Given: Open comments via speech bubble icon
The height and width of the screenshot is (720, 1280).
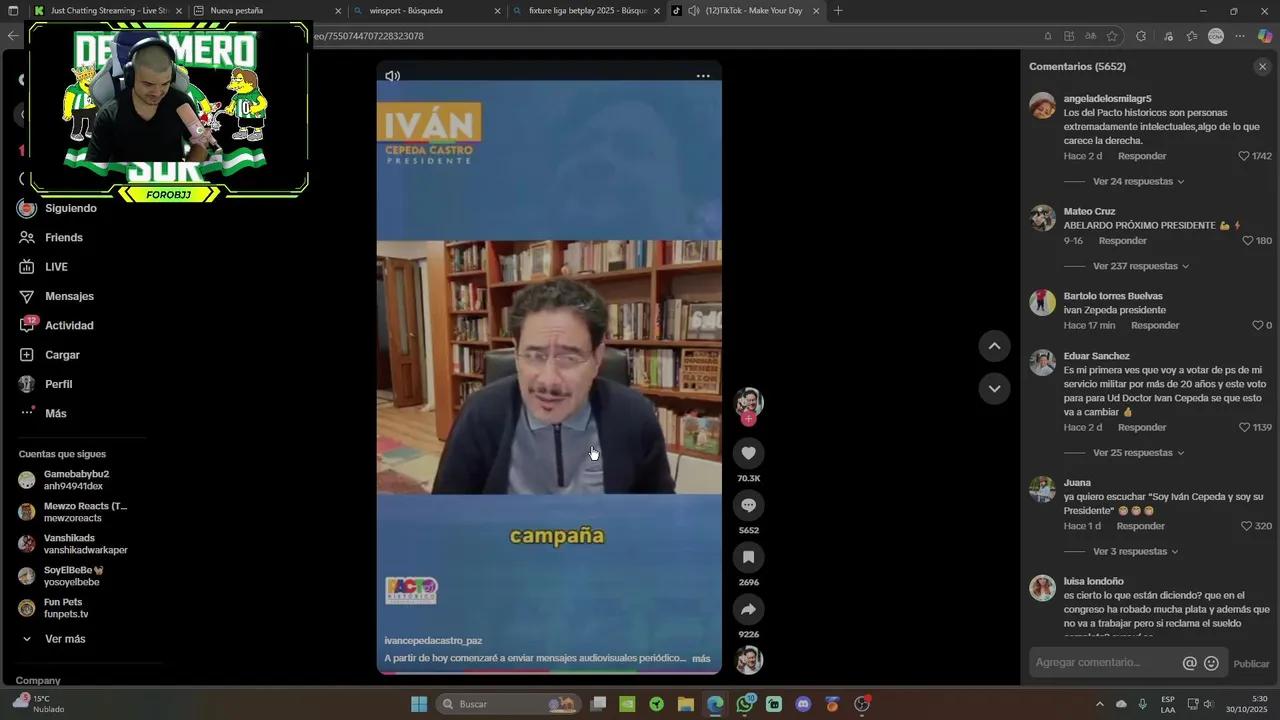Looking at the screenshot, I should click(748, 505).
